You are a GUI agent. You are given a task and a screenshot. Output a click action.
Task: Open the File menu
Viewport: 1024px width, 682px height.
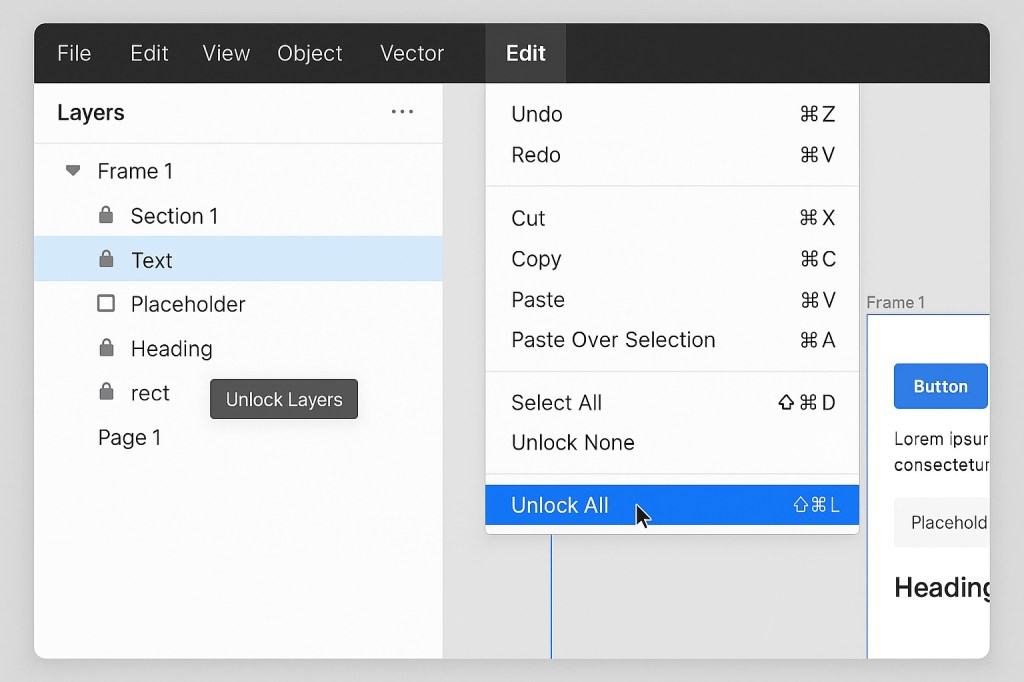(x=74, y=53)
